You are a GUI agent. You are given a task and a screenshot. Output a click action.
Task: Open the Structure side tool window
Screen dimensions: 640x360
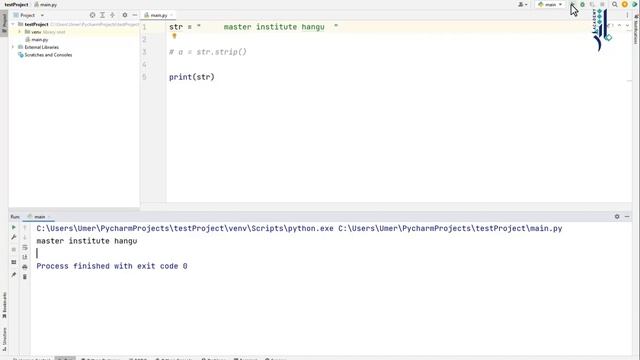pos(4,339)
